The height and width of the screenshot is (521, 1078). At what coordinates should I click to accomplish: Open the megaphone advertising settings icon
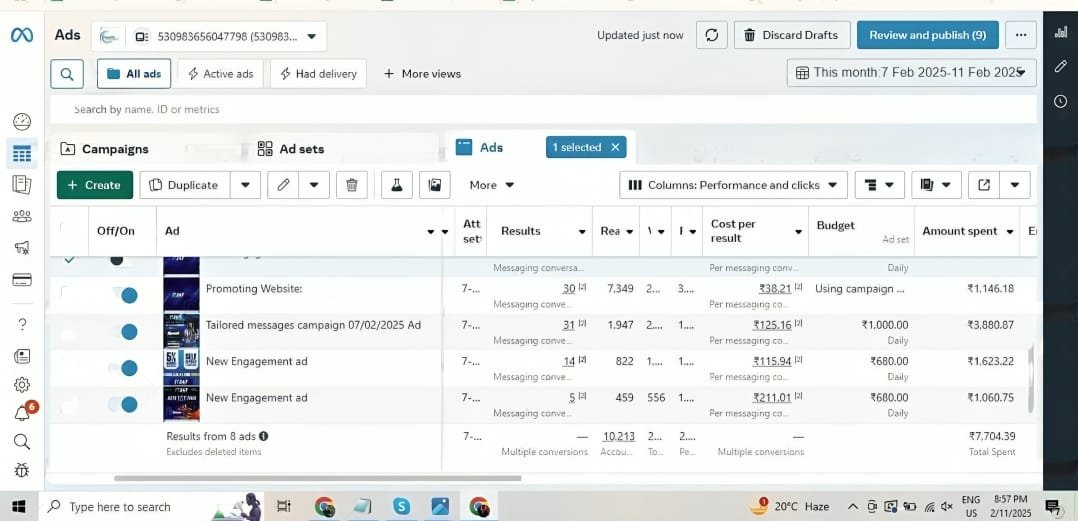coord(22,247)
